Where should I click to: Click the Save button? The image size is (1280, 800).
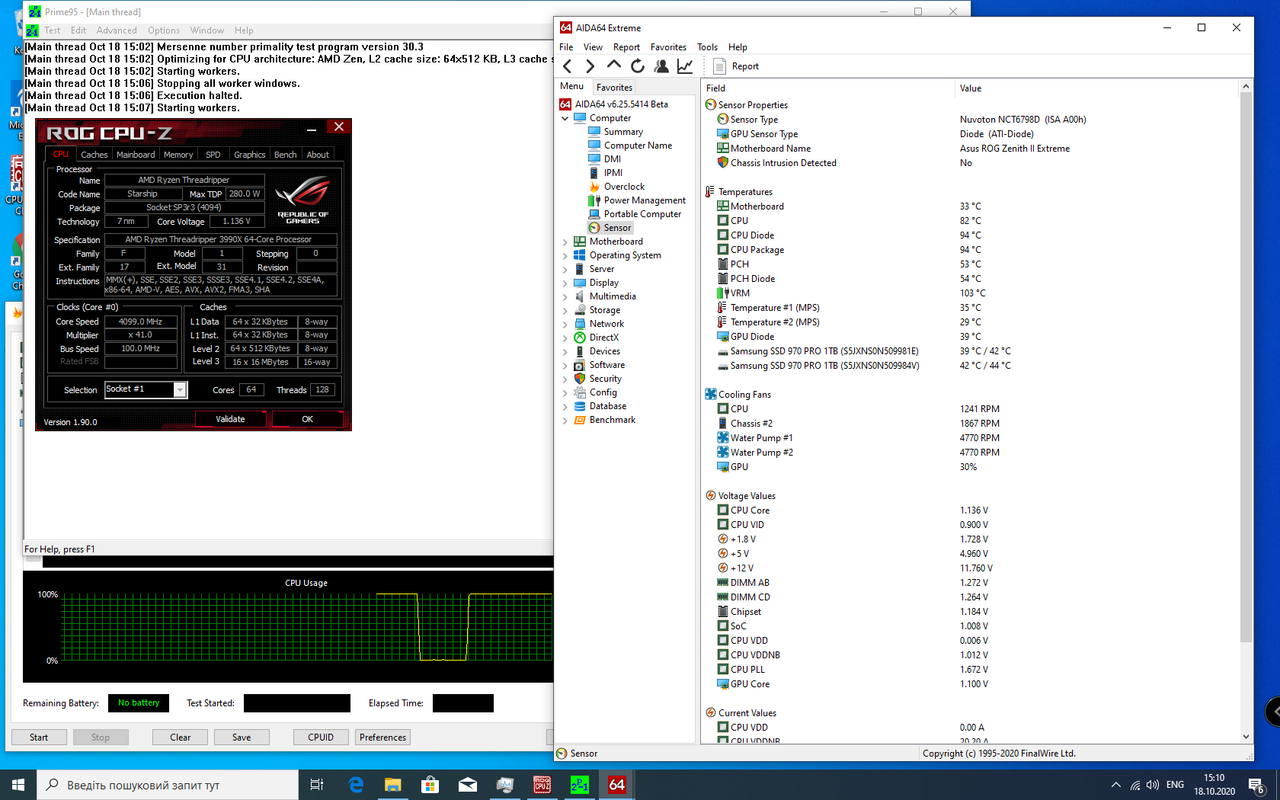pyautogui.click(x=242, y=737)
